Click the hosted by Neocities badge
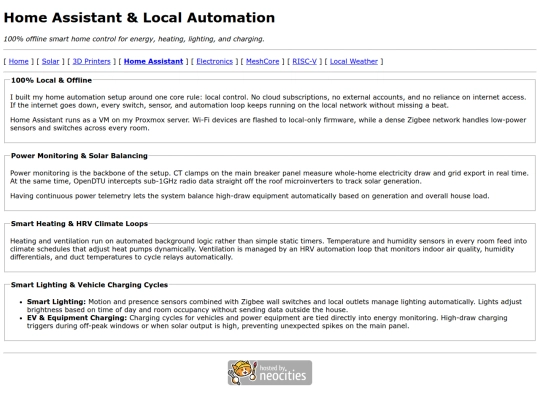The image size is (540, 405). 270,373
